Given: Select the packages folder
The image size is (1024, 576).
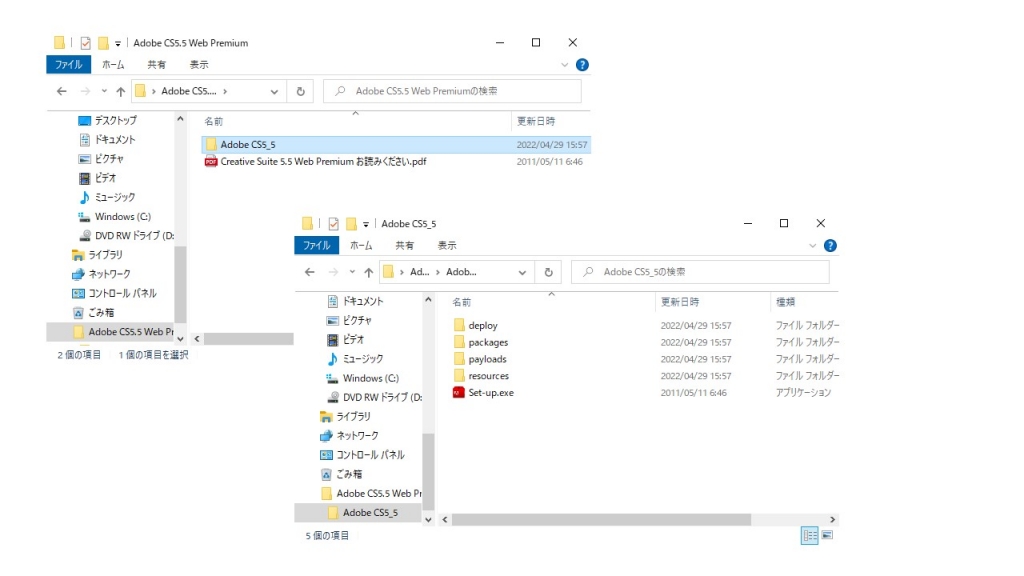Looking at the screenshot, I should (488, 342).
